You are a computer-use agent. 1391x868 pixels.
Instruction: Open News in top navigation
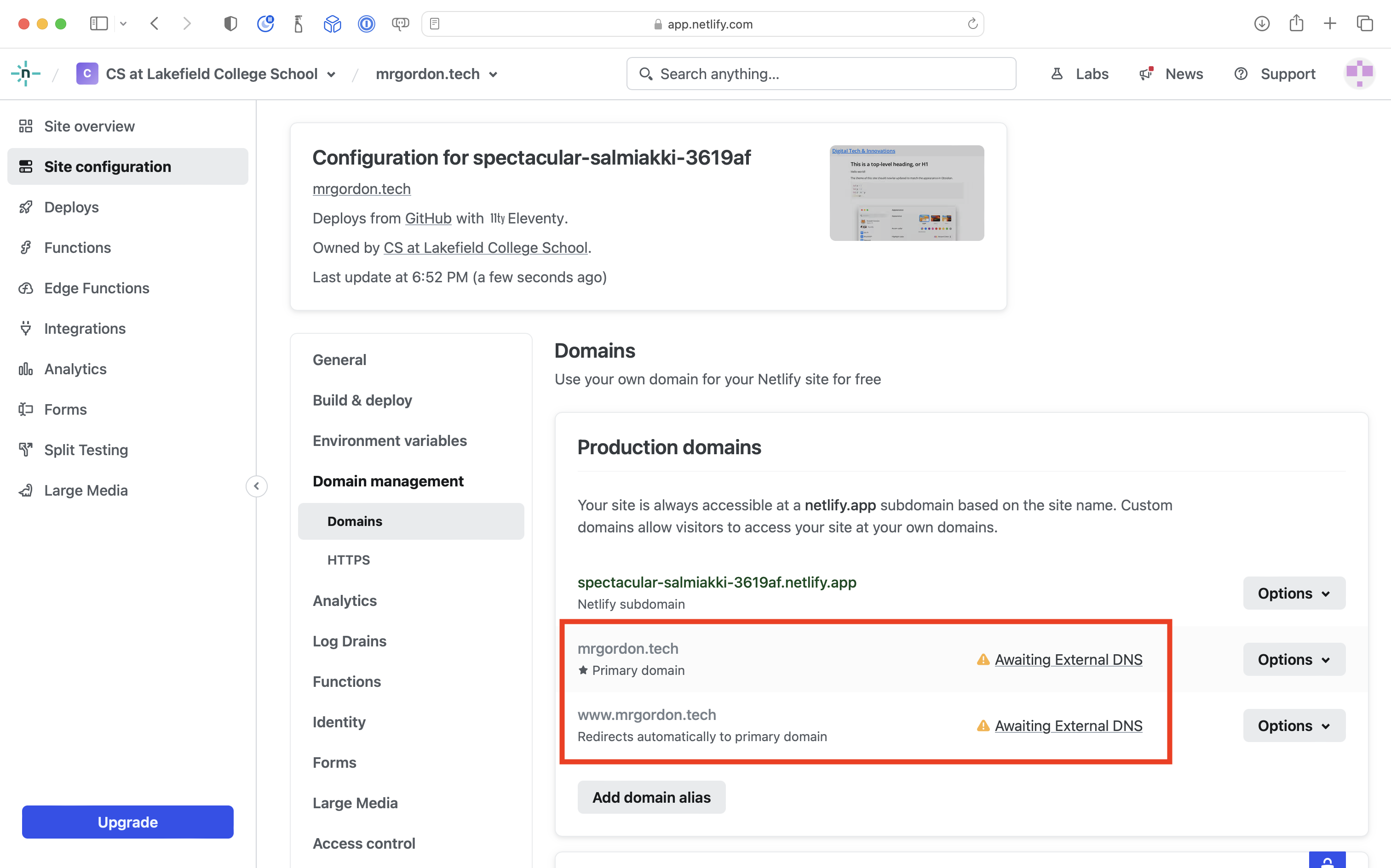click(1171, 74)
